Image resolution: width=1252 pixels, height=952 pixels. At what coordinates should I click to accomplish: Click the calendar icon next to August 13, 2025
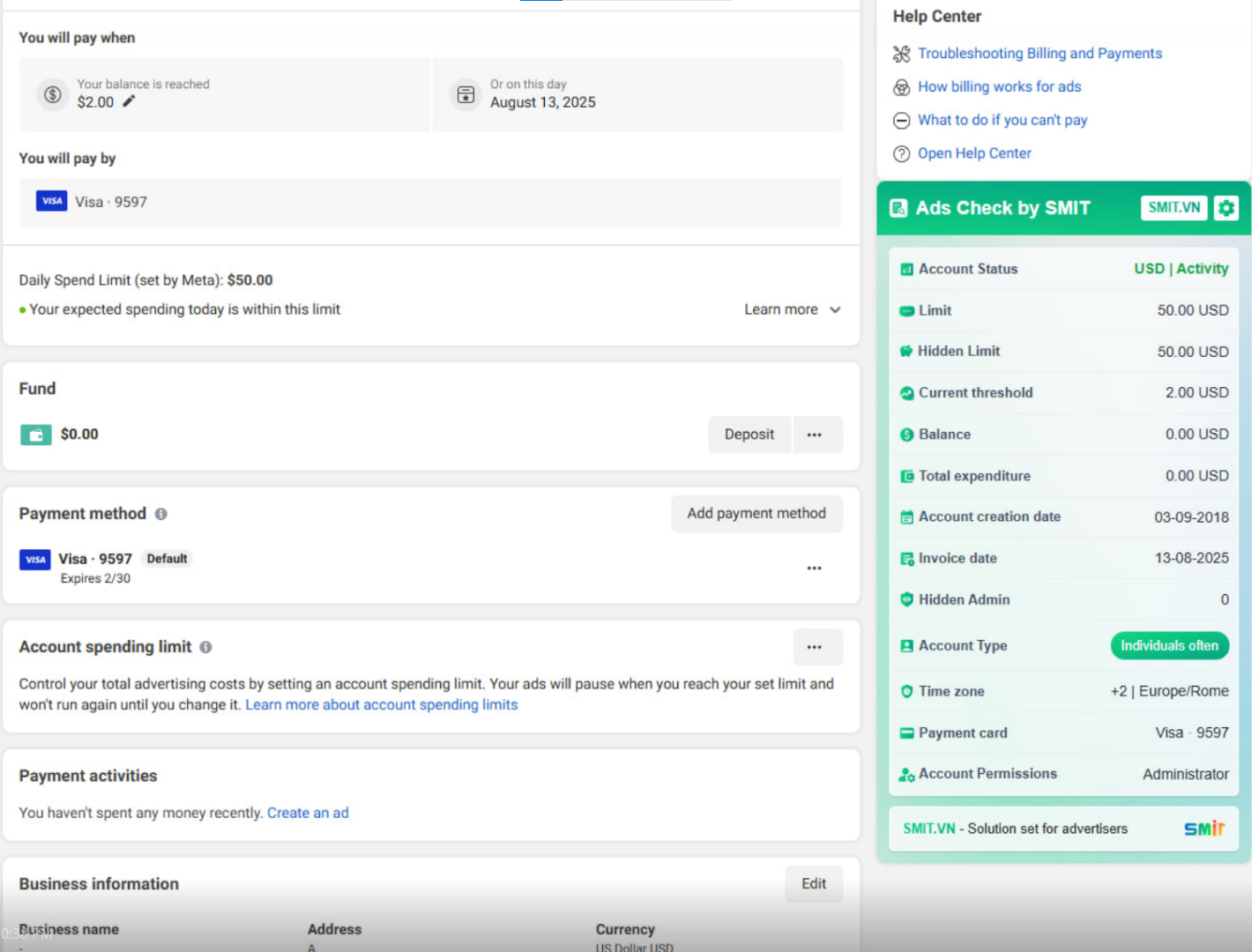pos(466,94)
